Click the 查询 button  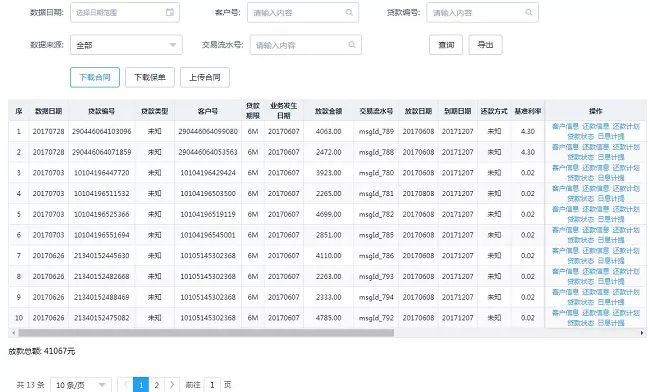pyautogui.click(x=446, y=45)
